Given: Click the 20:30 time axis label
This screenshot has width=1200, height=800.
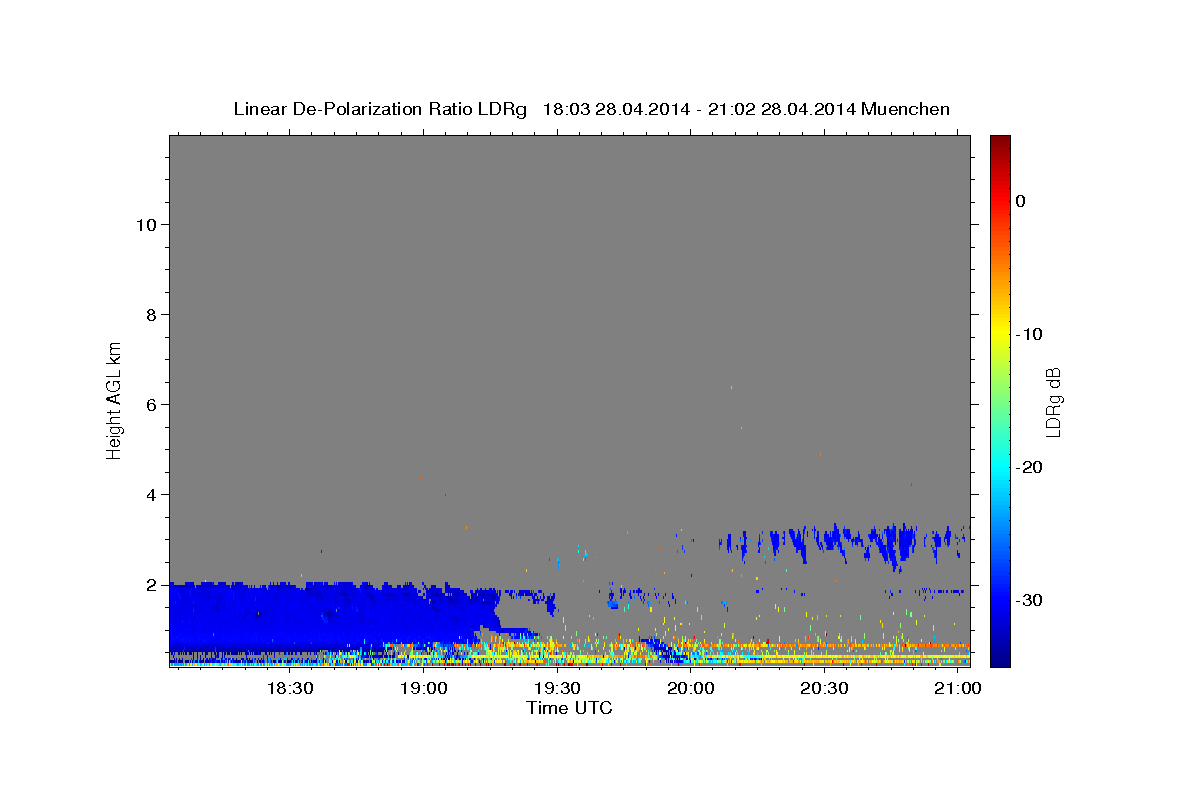Looking at the screenshot, I should [x=825, y=689].
